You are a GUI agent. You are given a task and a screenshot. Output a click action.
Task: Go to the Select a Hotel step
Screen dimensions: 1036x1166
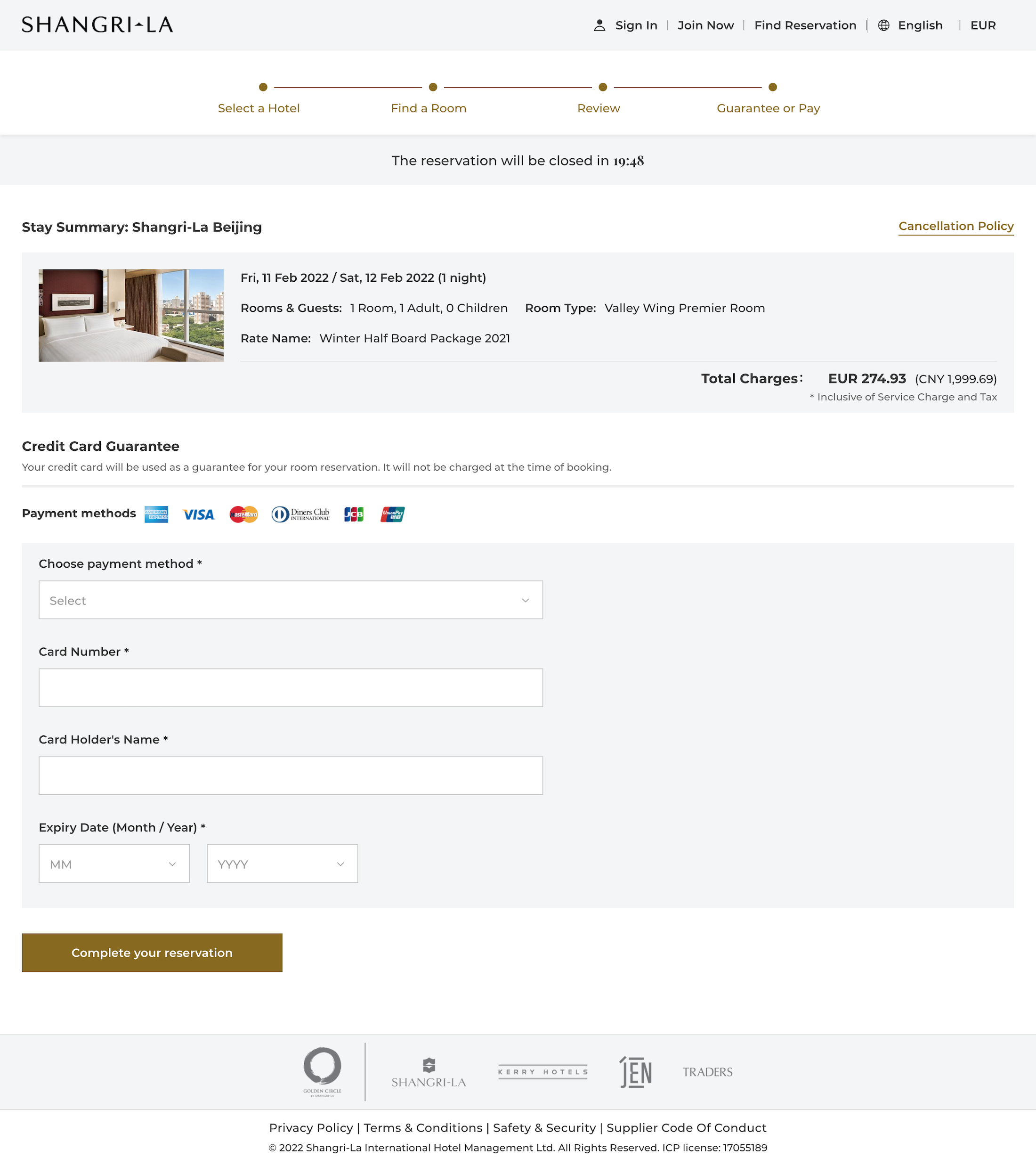tap(259, 108)
